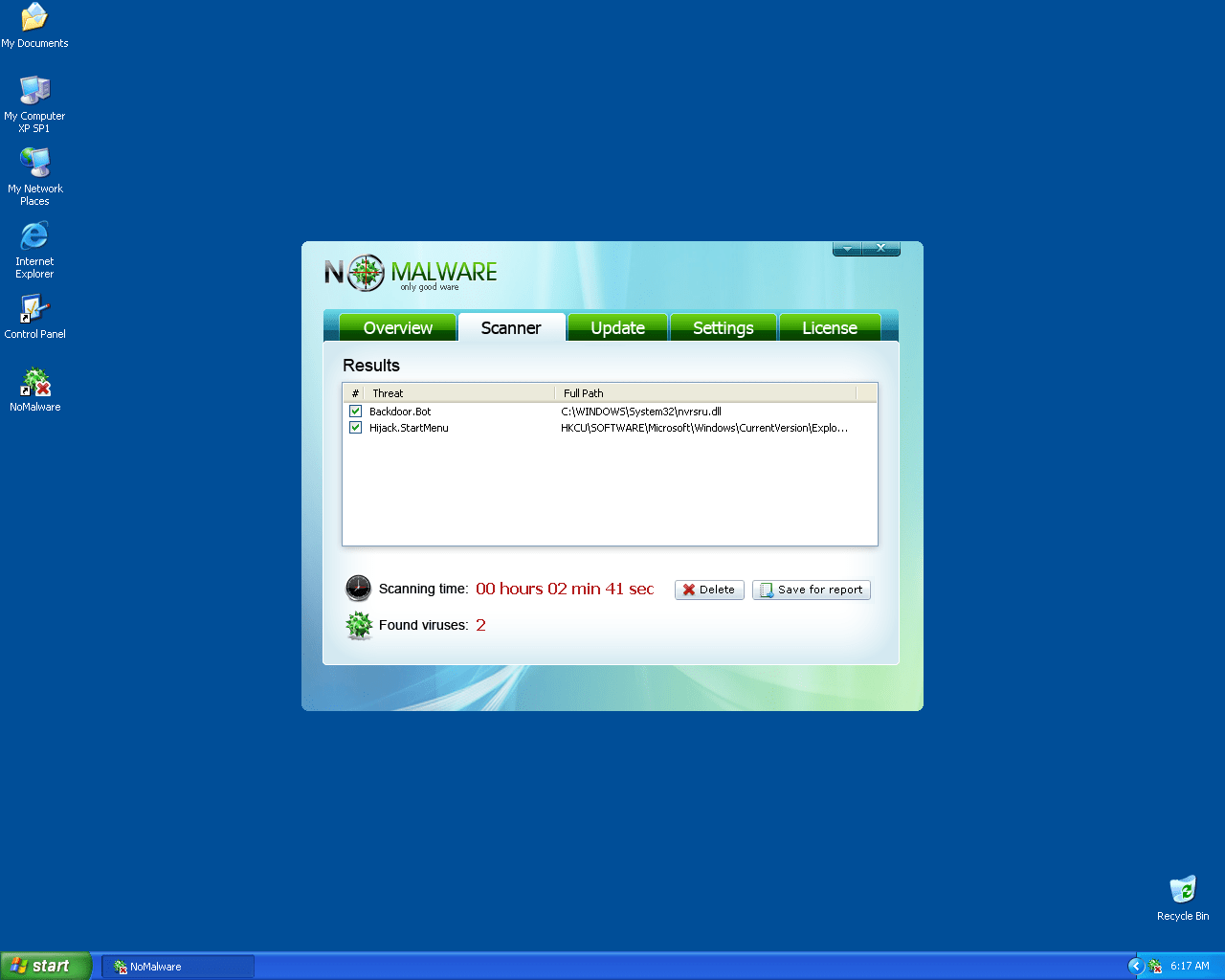Uncheck the Backdoor.Bot threat checkbox
Viewport: 1225px width, 980px height.
click(x=355, y=411)
